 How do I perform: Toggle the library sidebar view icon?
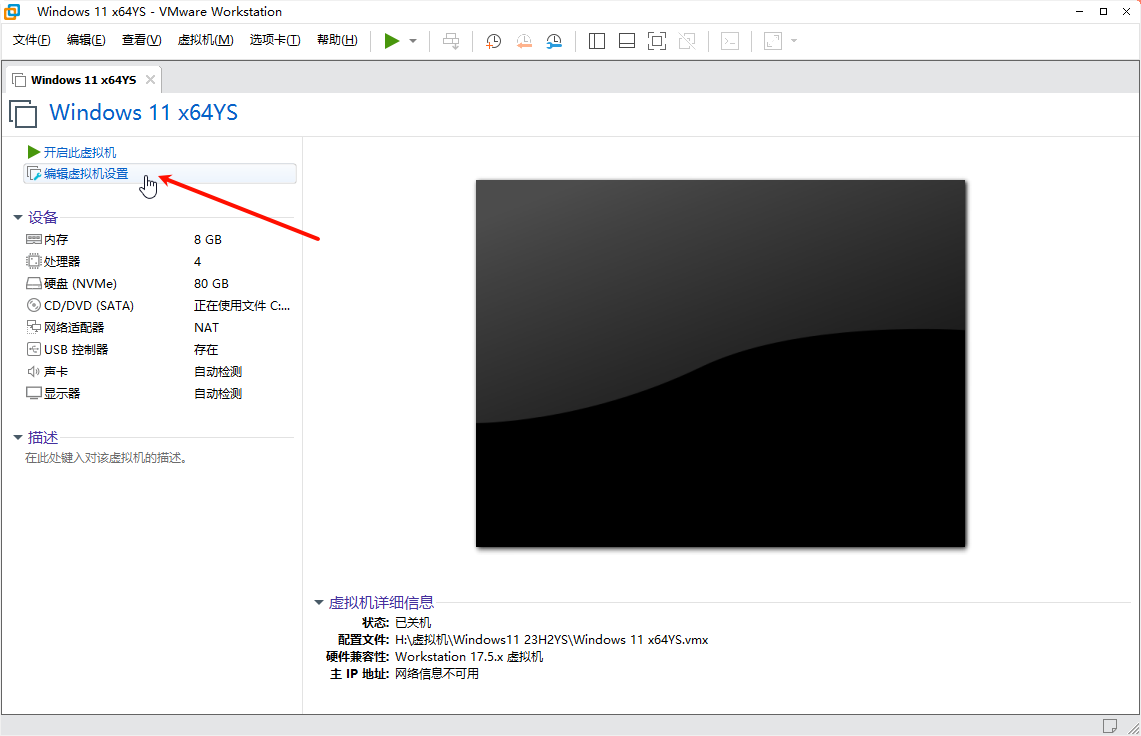[597, 41]
